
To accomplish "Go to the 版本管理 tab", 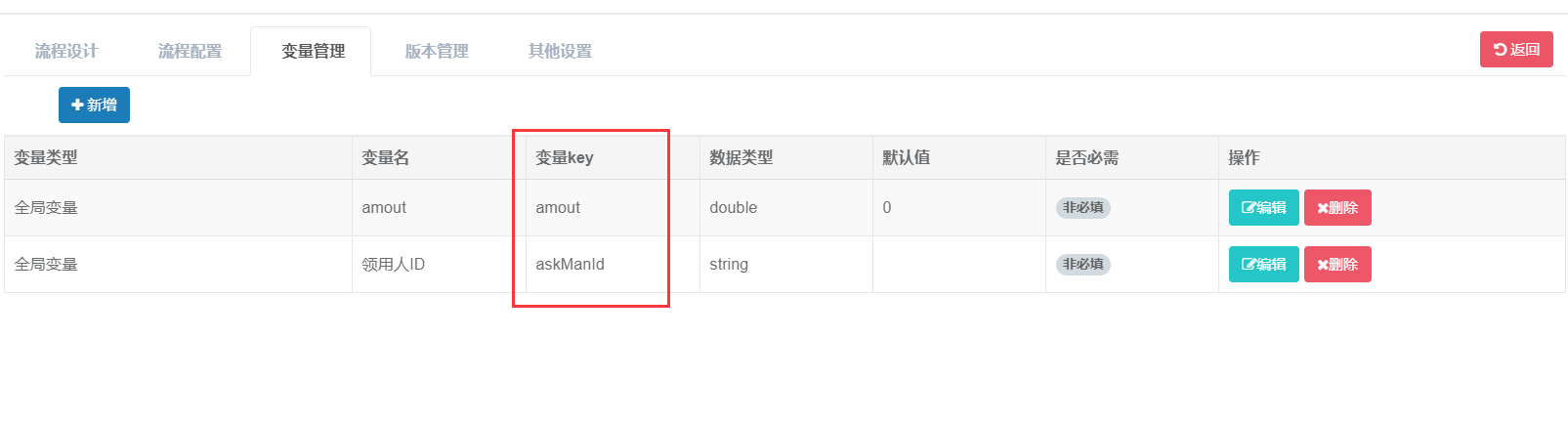I will (437, 51).
